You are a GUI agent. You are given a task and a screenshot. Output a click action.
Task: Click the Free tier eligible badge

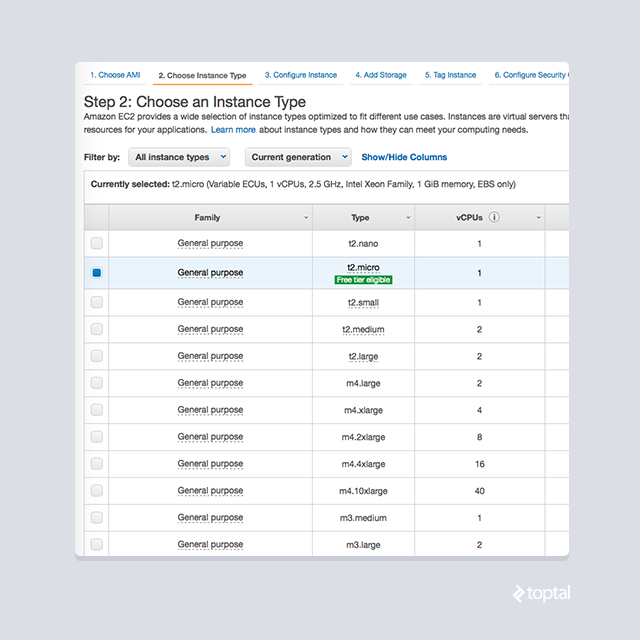[x=363, y=280]
